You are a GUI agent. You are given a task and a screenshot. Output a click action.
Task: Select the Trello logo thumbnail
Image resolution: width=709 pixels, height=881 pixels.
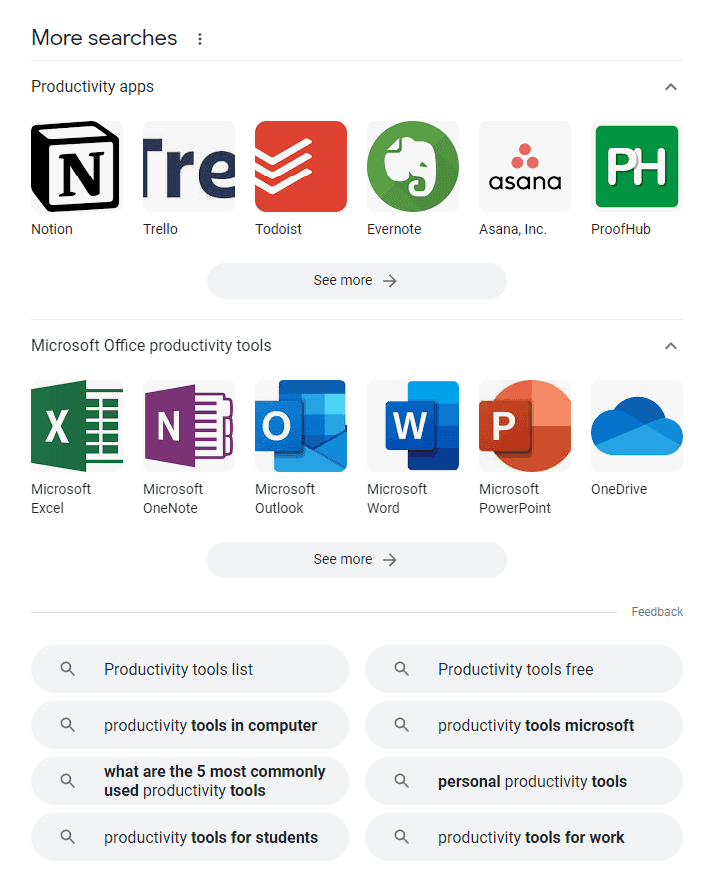(x=189, y=166)
